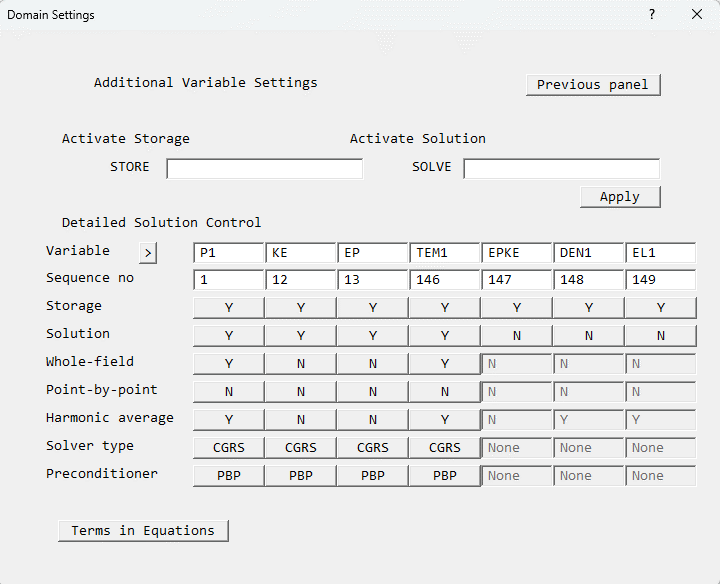Click Previous panel button
This screenshot has height=584, width=720.
(x=593, y=85)
